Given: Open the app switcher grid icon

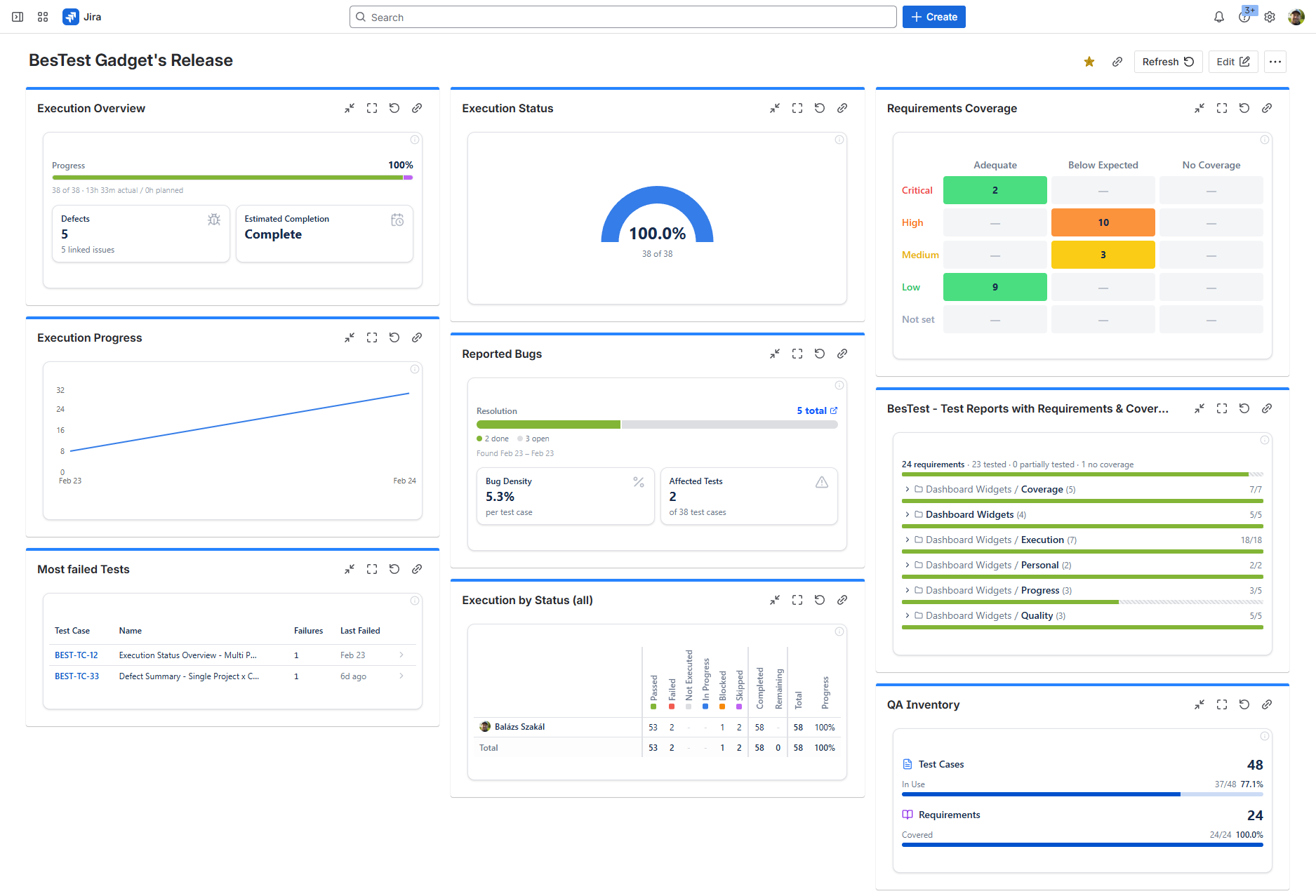Looking at the screenshot, I should coord(43,17).
